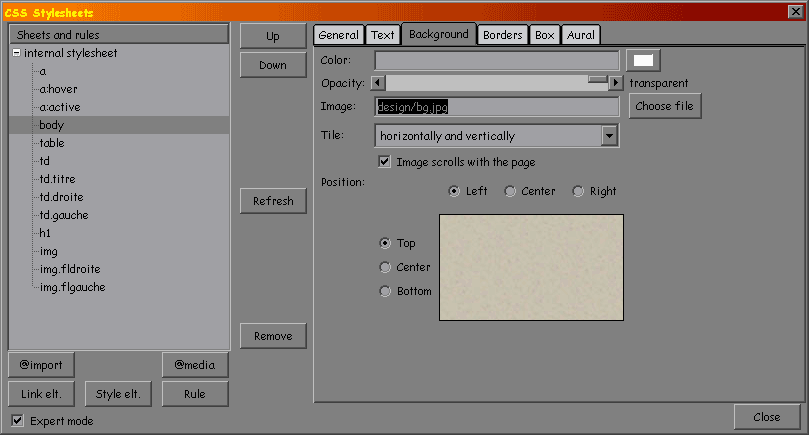
Task: Select the a:active rule
Action: pos(60,107)
